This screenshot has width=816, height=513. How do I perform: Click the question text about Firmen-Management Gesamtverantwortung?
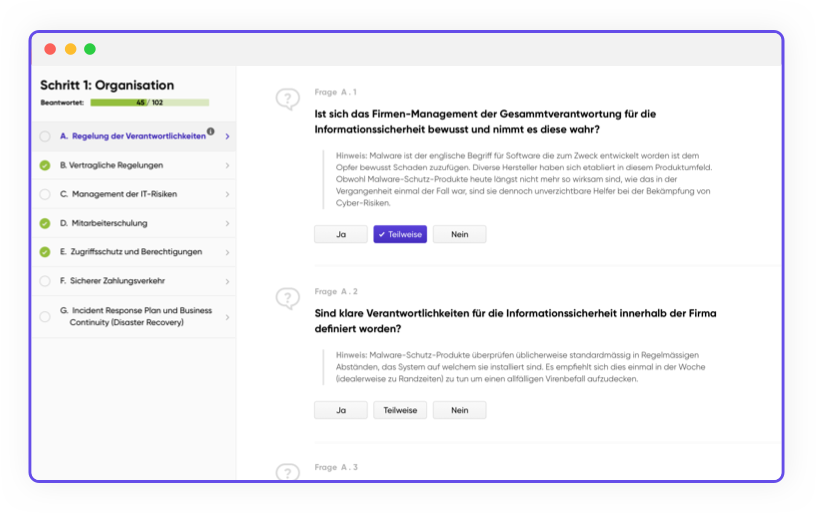point(485,122)
